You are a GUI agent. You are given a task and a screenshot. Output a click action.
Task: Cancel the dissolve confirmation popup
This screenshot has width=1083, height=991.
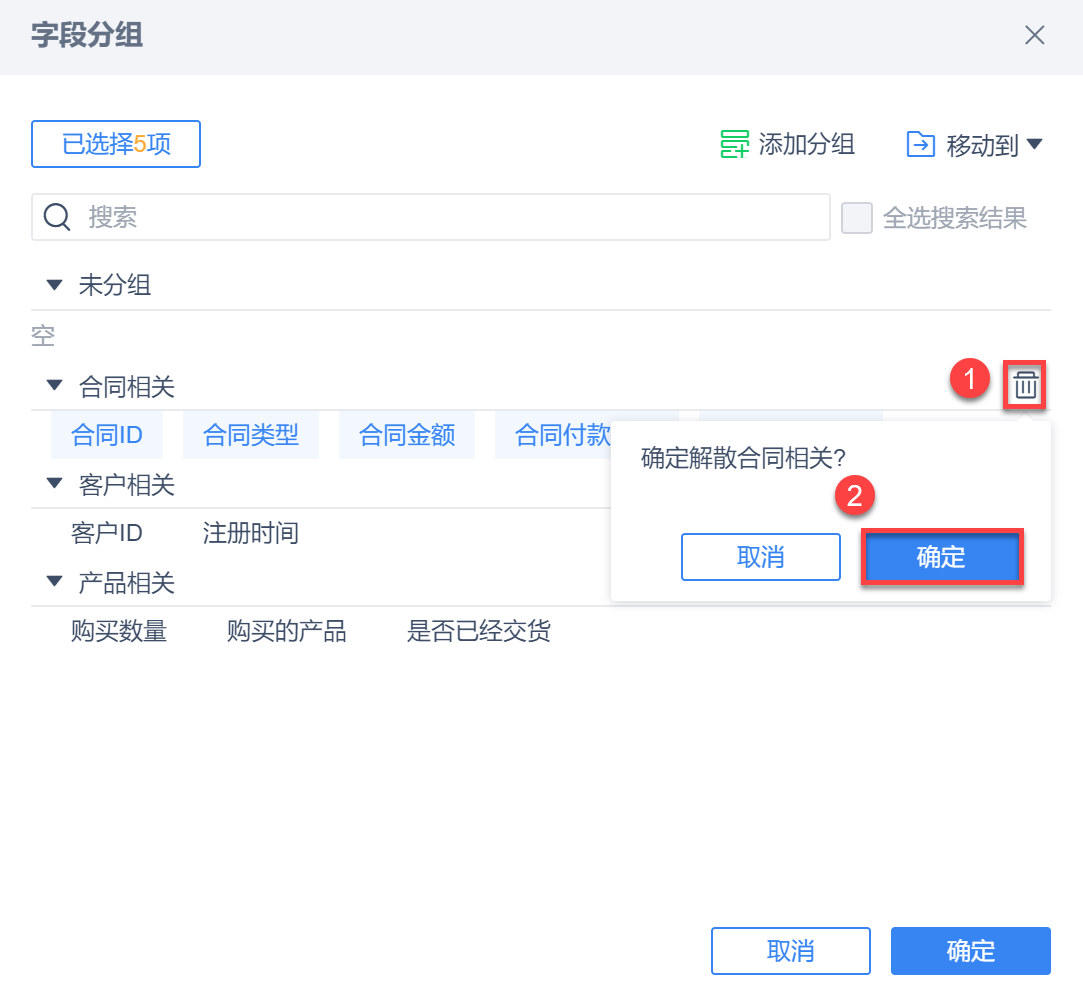tap(760, 557)
